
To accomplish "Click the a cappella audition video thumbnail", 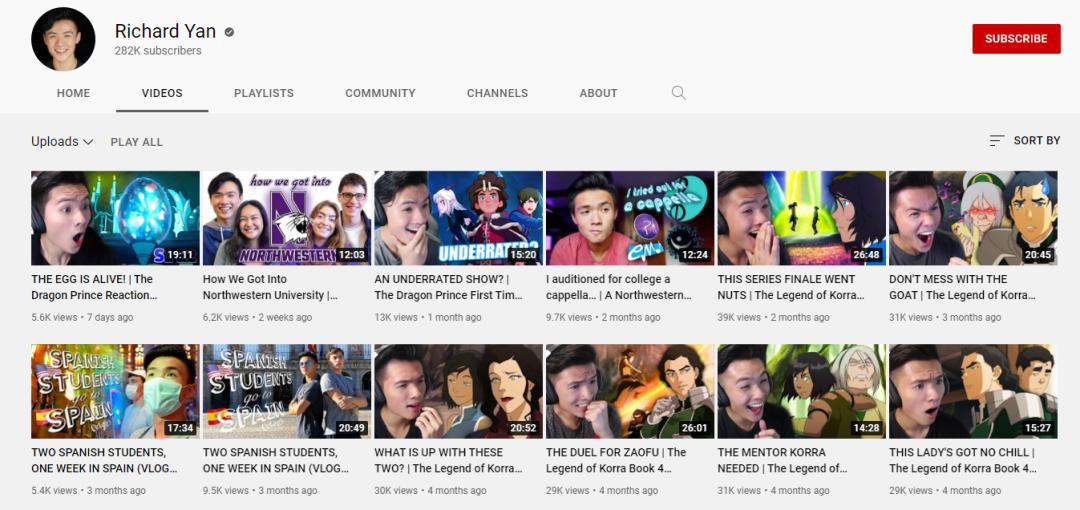I will tap(630, 218).
